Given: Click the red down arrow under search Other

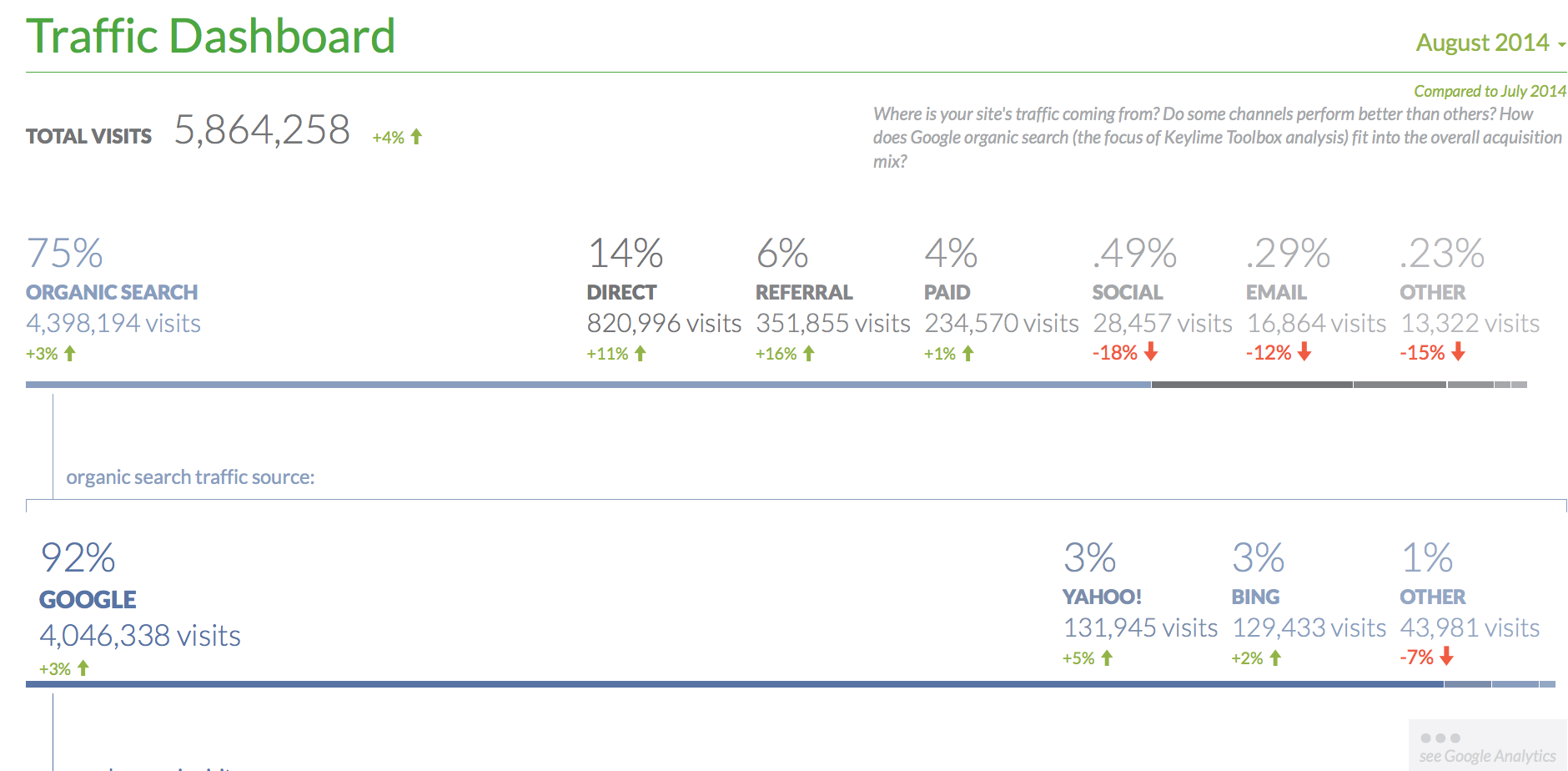Looking at the screenshot, I should [1447, 657].
